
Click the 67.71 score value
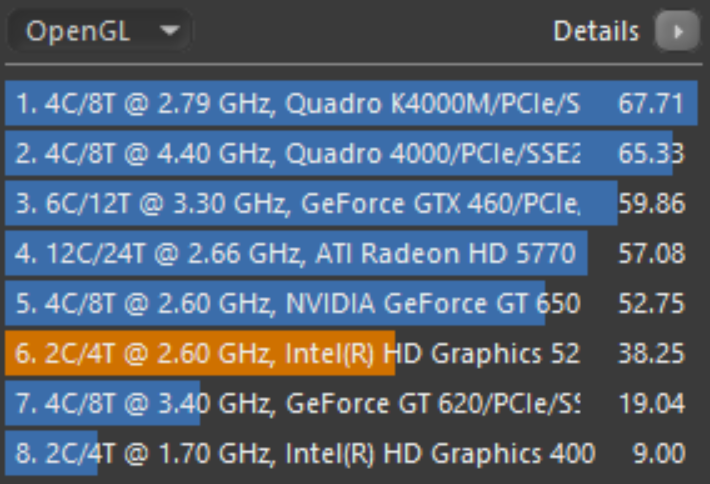click(651, 104)
